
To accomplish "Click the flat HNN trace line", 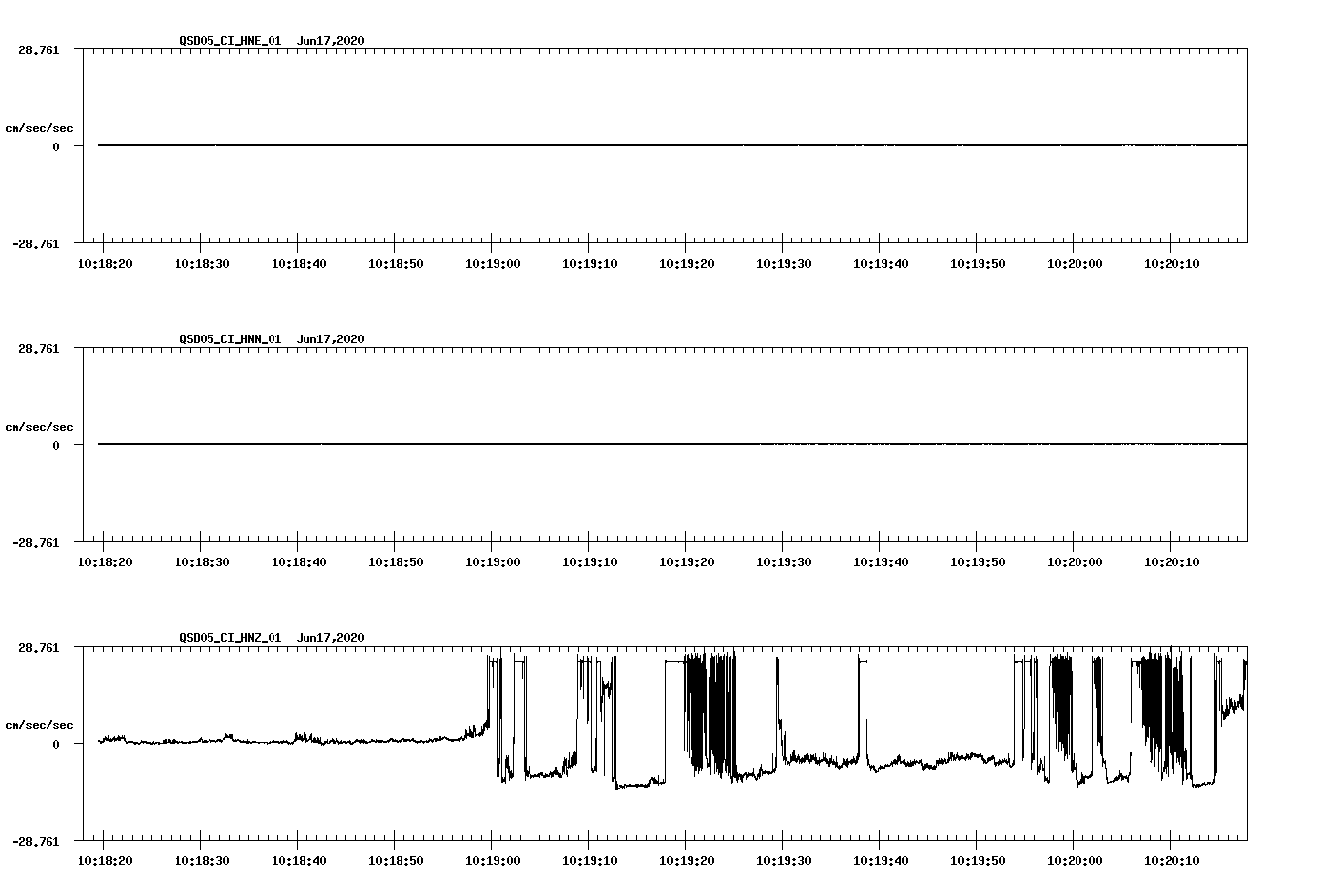I will click(x=672, y=444).
